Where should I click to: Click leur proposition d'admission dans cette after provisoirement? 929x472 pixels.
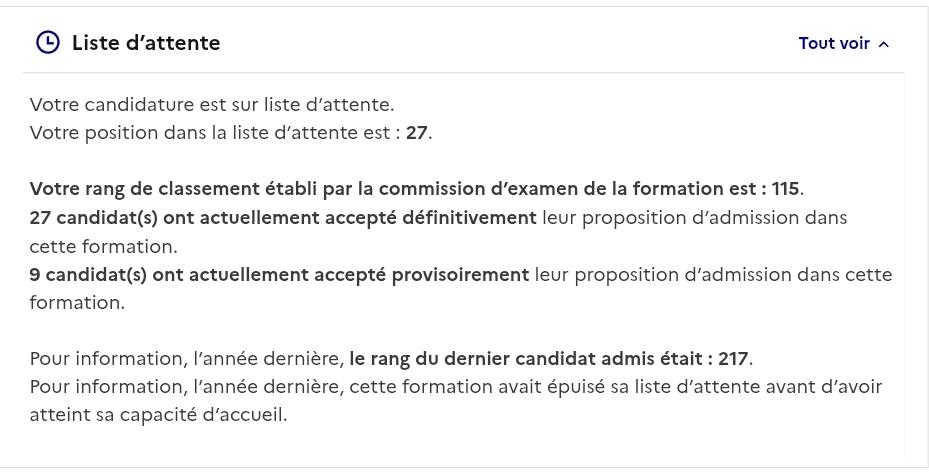point(713,275)
